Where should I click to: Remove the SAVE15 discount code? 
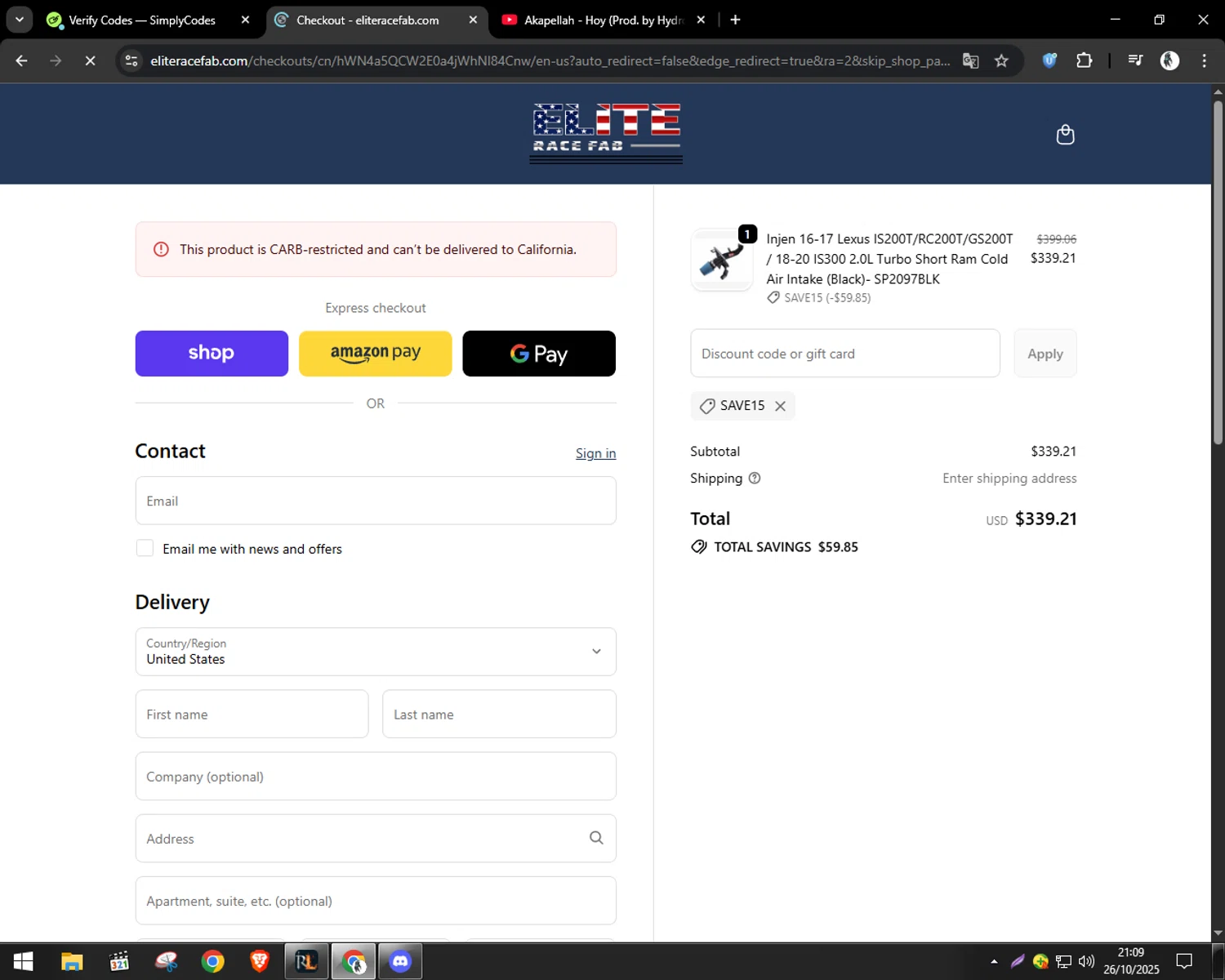point(780,406)
